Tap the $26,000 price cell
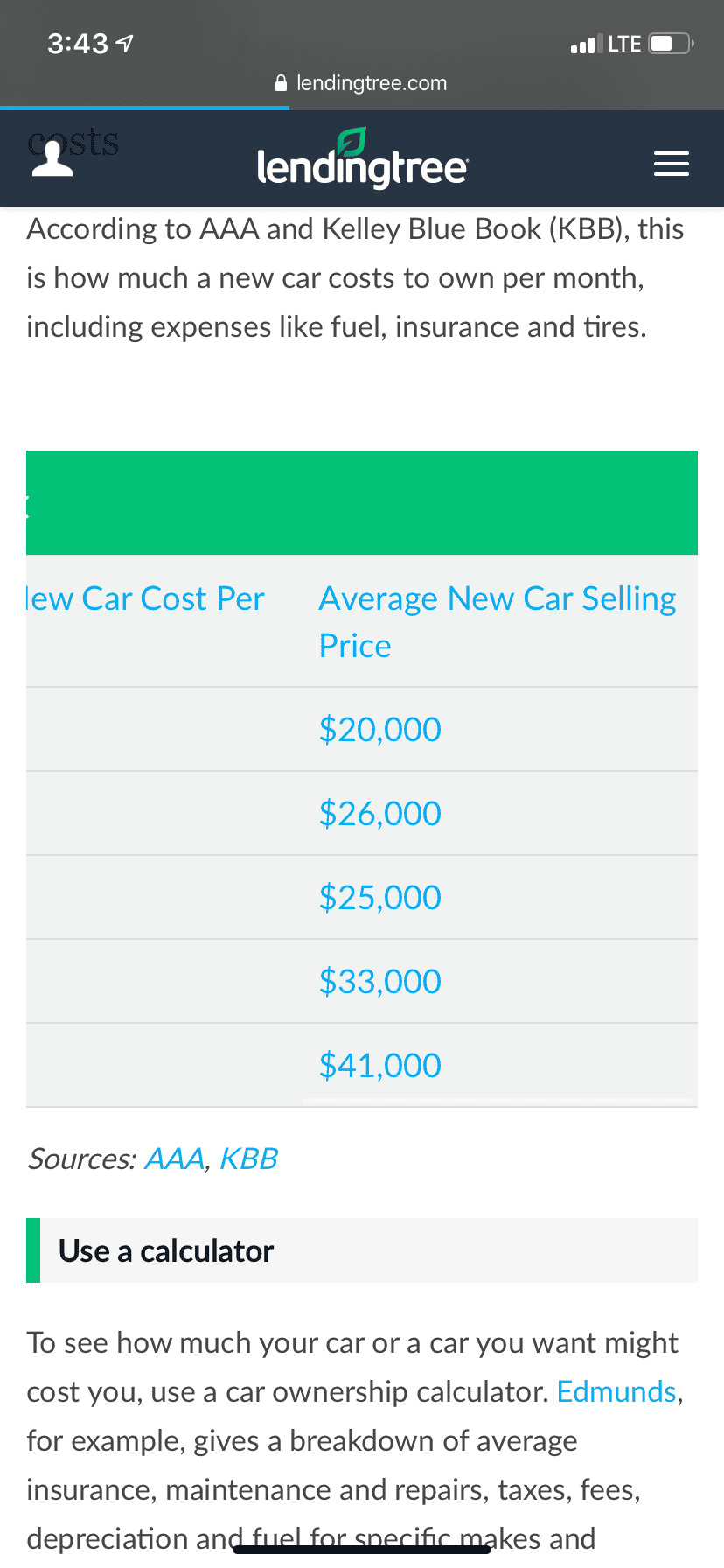Screen dimensions: 724x1568 [x=379, y=813]
